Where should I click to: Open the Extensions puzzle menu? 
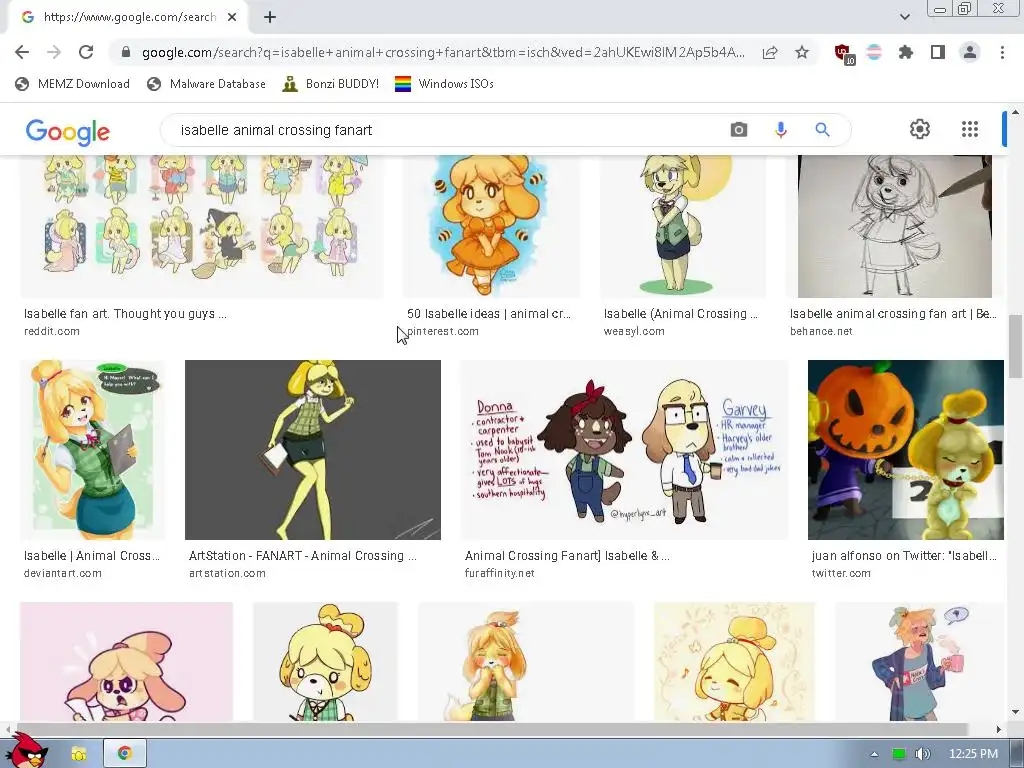click(906, 52)
